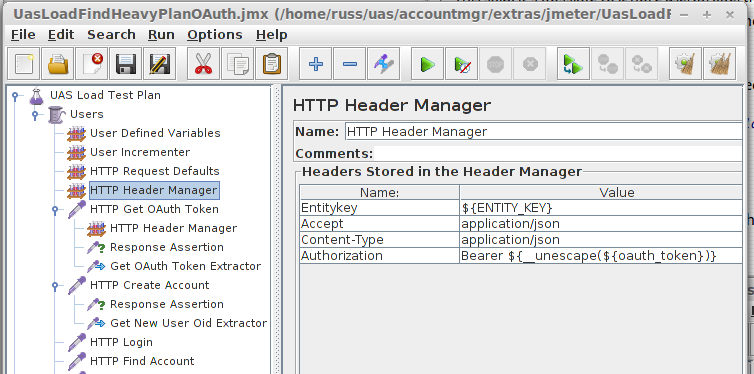Click the Close test plan icon

[x=92, y=63]
